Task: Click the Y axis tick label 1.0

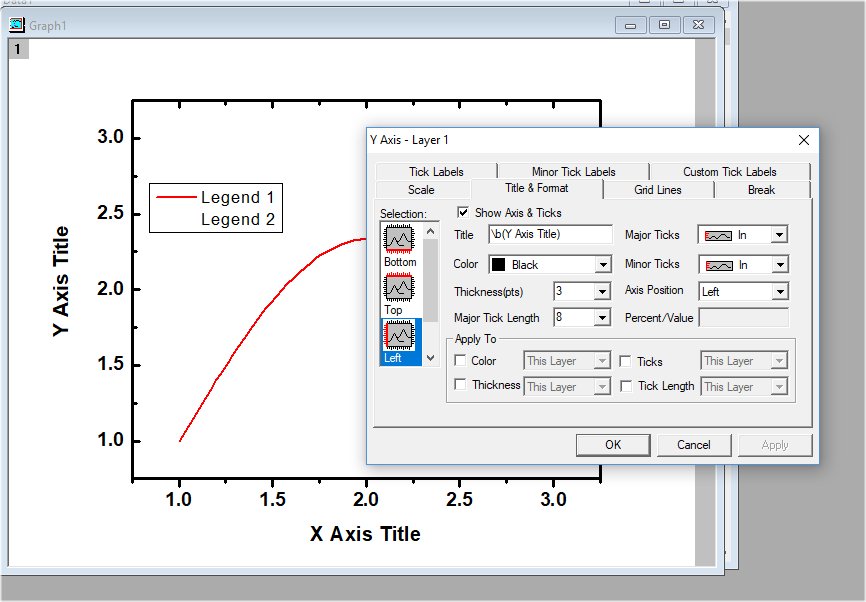Action: pos(110,440)
